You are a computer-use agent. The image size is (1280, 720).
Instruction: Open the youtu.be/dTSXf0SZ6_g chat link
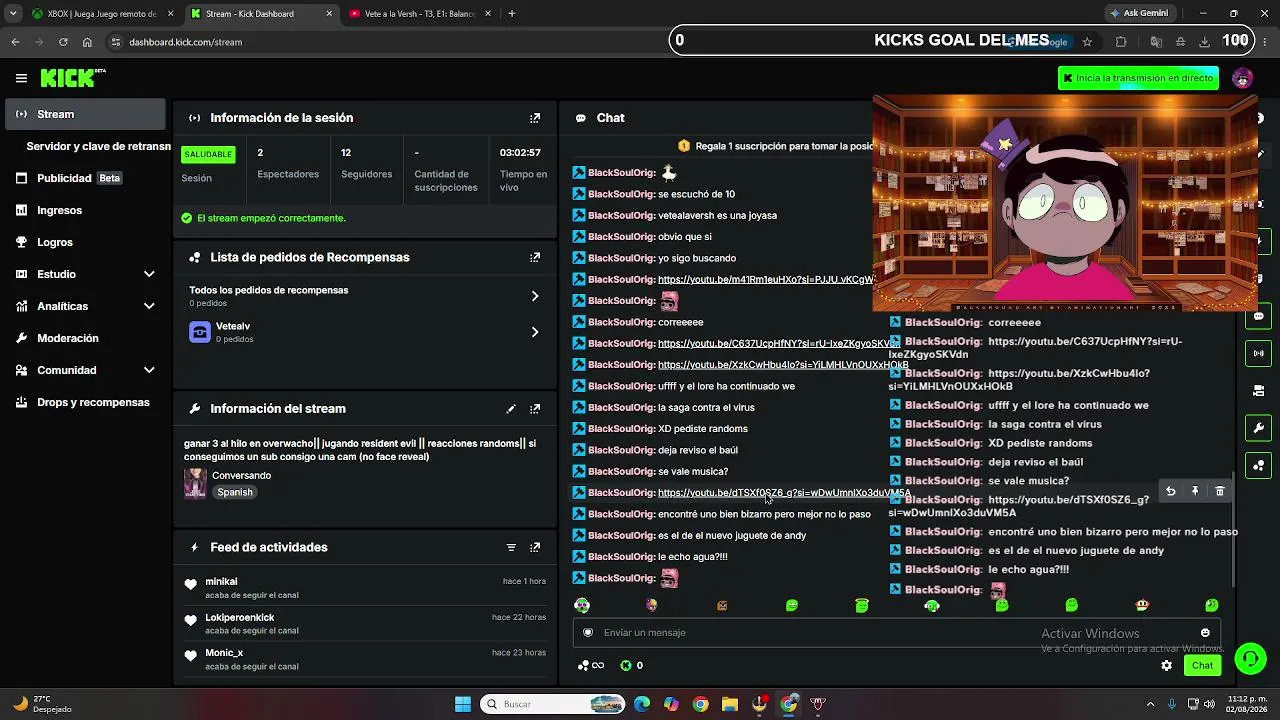click(x=784, y=493)
